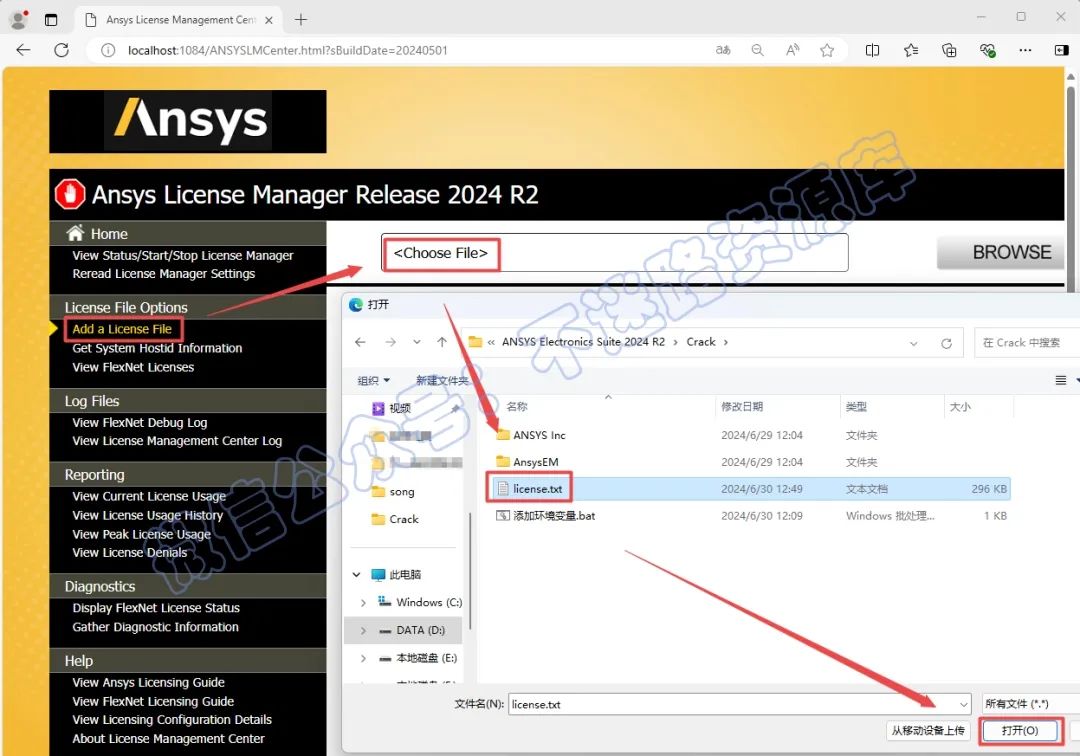This screenshot has height=756, width=1080.
Task: Click the zoom magnifier icon in address bar
Action: coord(758,50)
